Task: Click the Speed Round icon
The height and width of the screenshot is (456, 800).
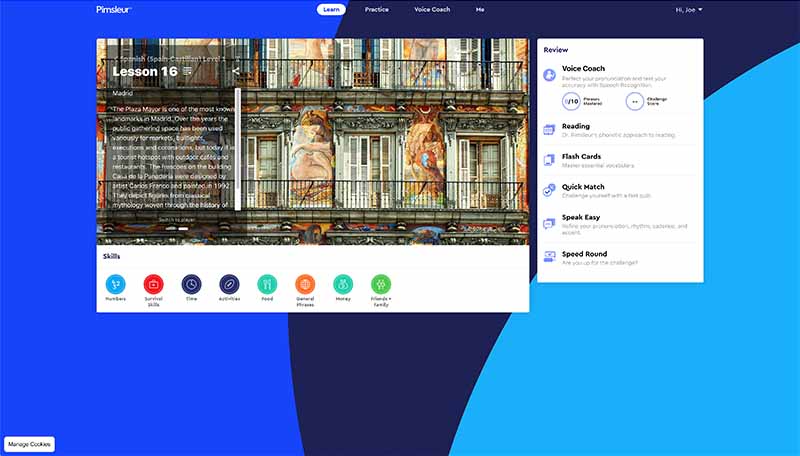Action: point(549,257)
